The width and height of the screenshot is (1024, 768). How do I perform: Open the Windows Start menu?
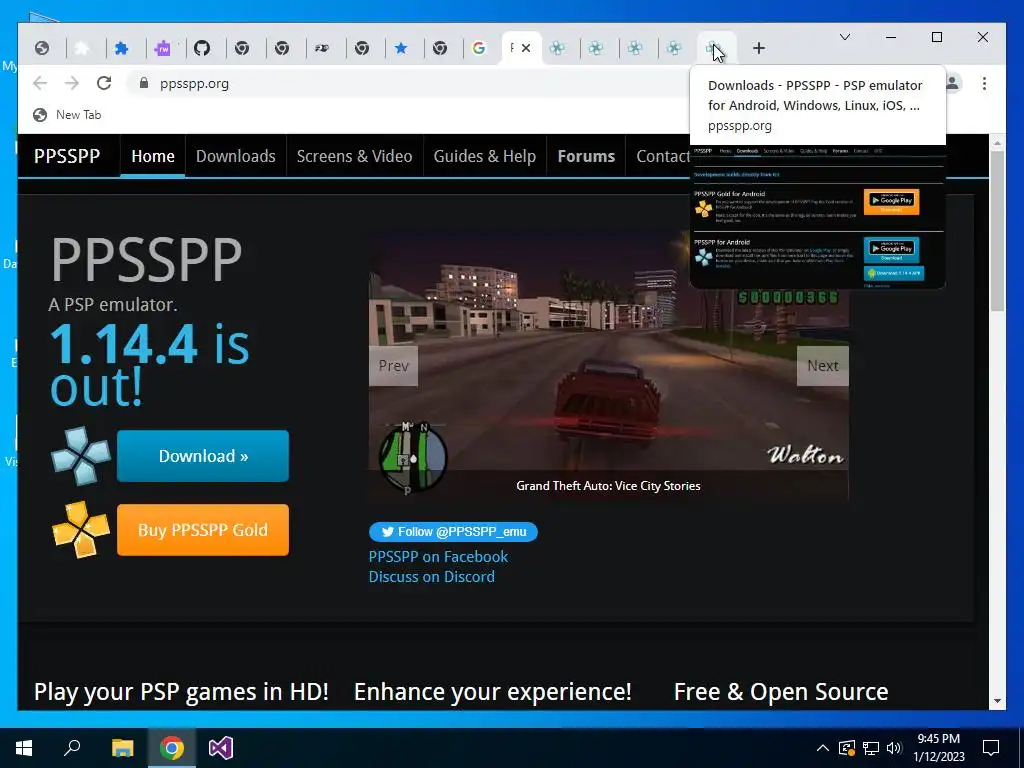24,748
